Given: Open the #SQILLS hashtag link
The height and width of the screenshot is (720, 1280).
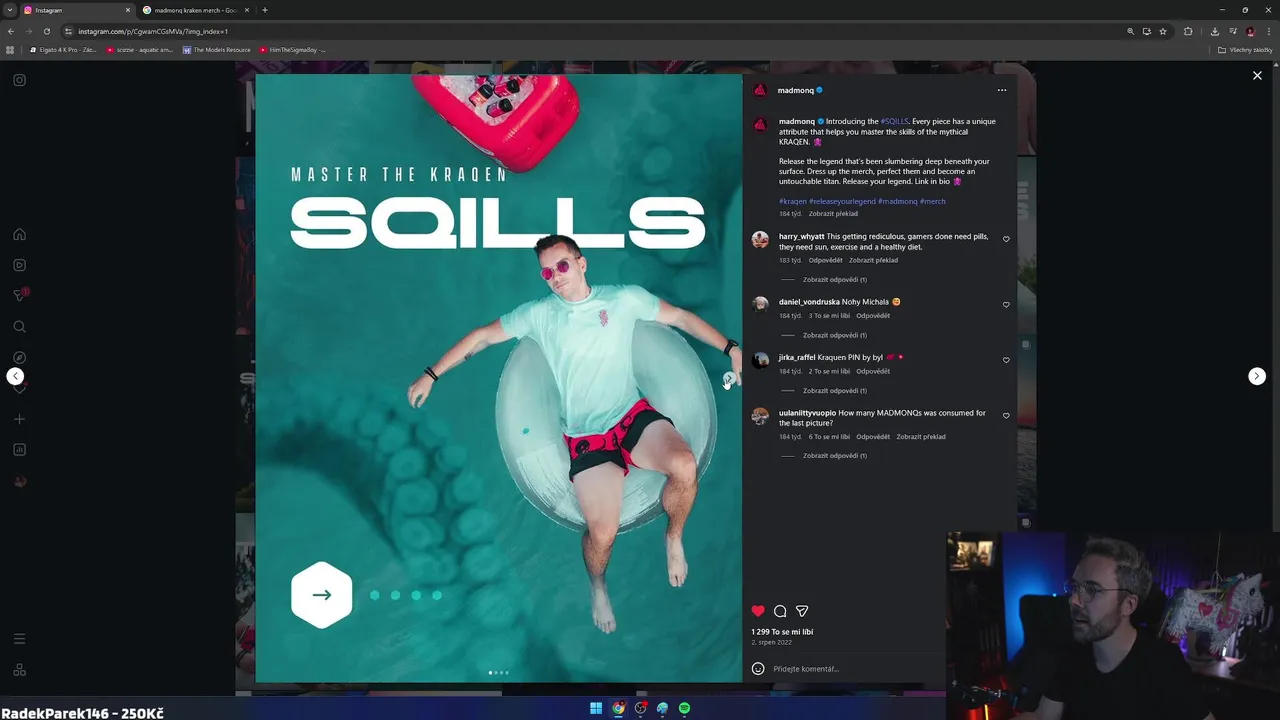Looking at the screenshot, I should click(x=894, y=121).
